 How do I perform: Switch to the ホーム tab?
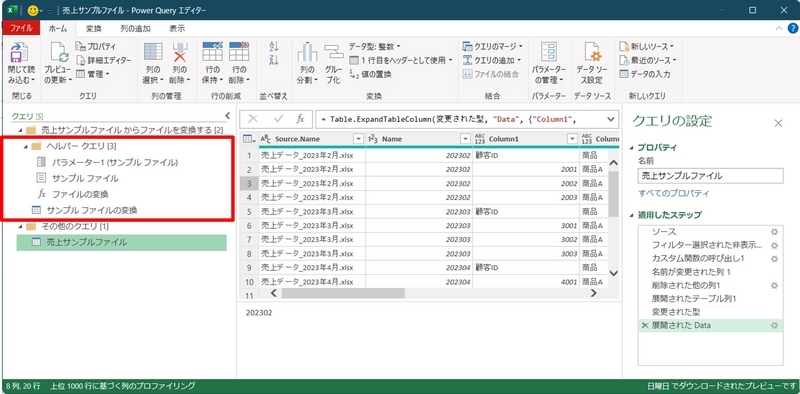click(x=58, y=29)
